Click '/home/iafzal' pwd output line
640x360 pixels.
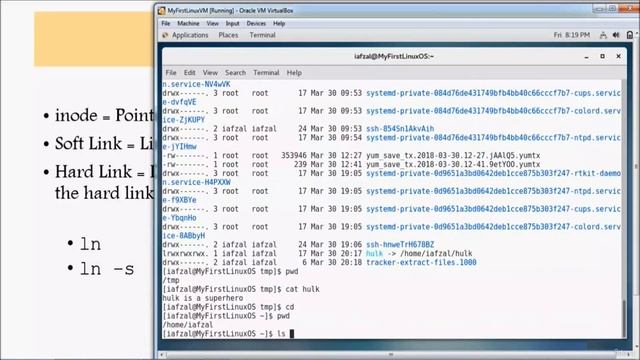[188, 325]
